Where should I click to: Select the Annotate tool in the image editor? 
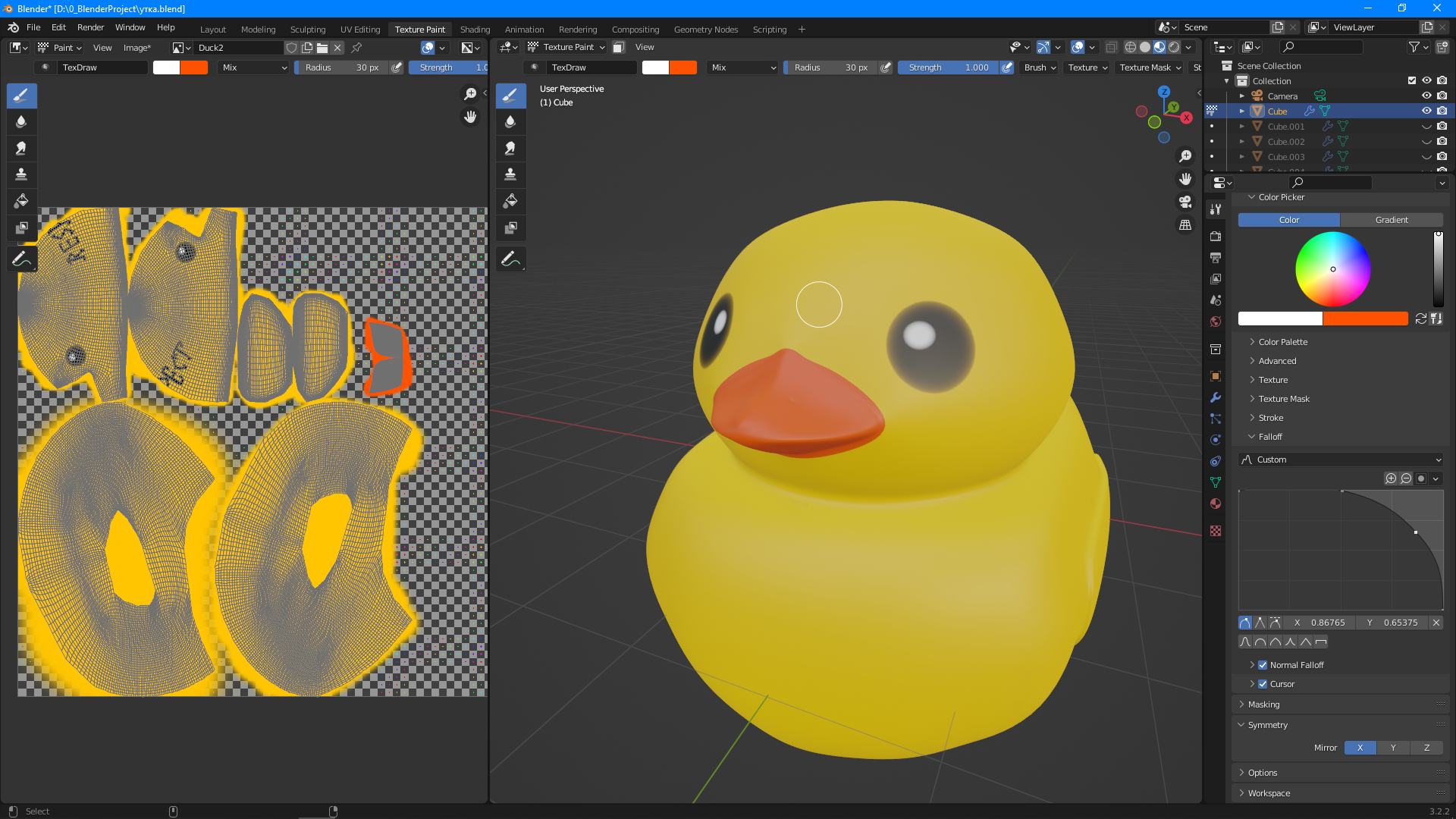click(21, 259)
